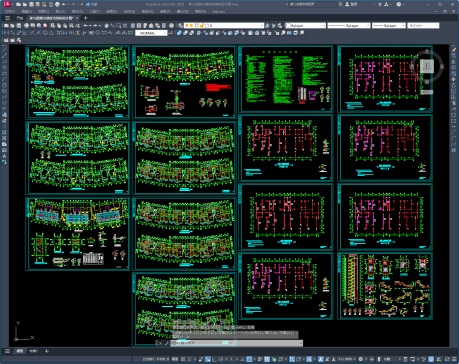This screenshot has width=459, height=364.
Task: Toggle Clean Screen in status bar
Action: tap(447, 359)
